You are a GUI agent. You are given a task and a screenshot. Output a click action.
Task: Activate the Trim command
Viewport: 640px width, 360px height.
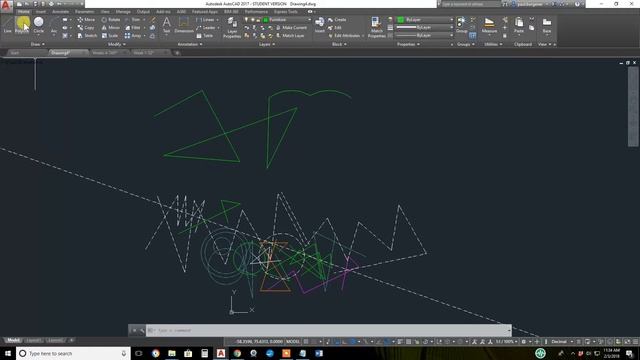click(x=133, y=20)
